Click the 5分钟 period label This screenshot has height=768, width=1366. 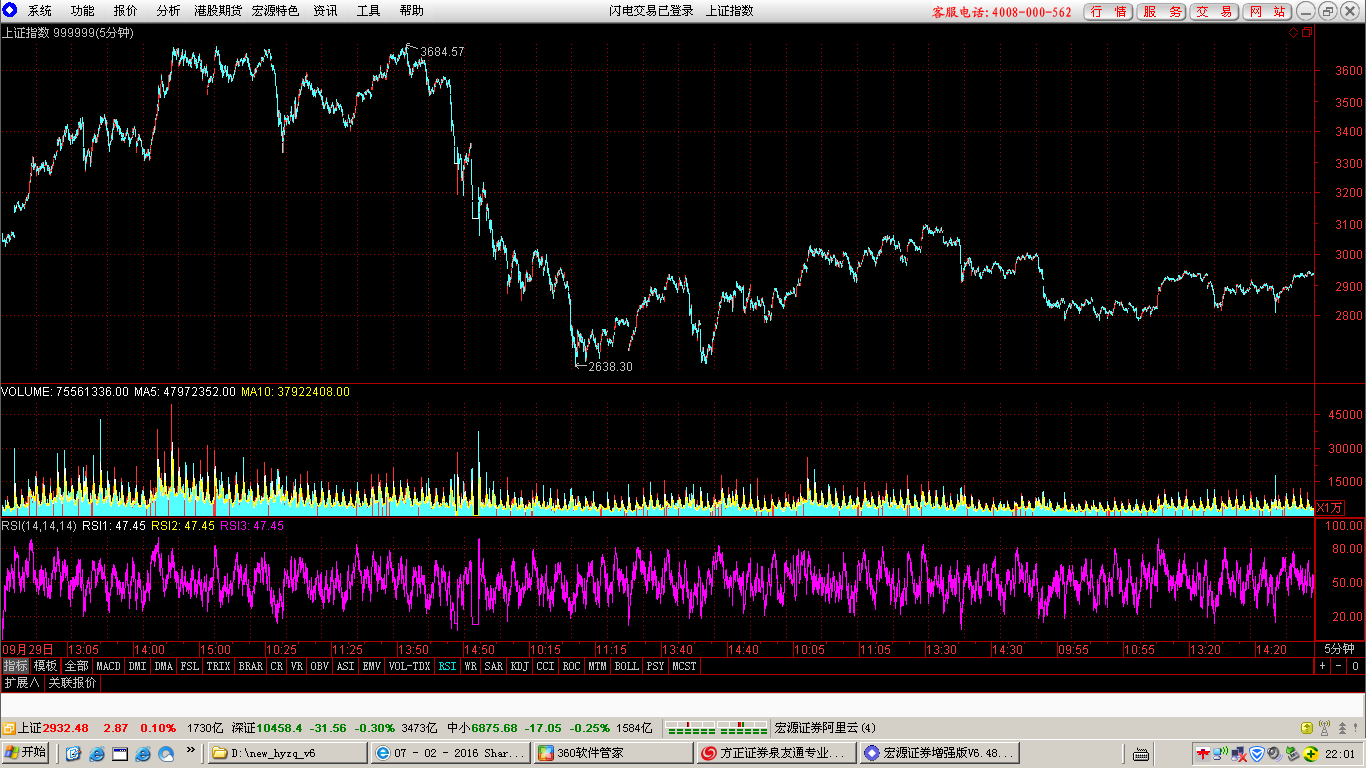1339,649
